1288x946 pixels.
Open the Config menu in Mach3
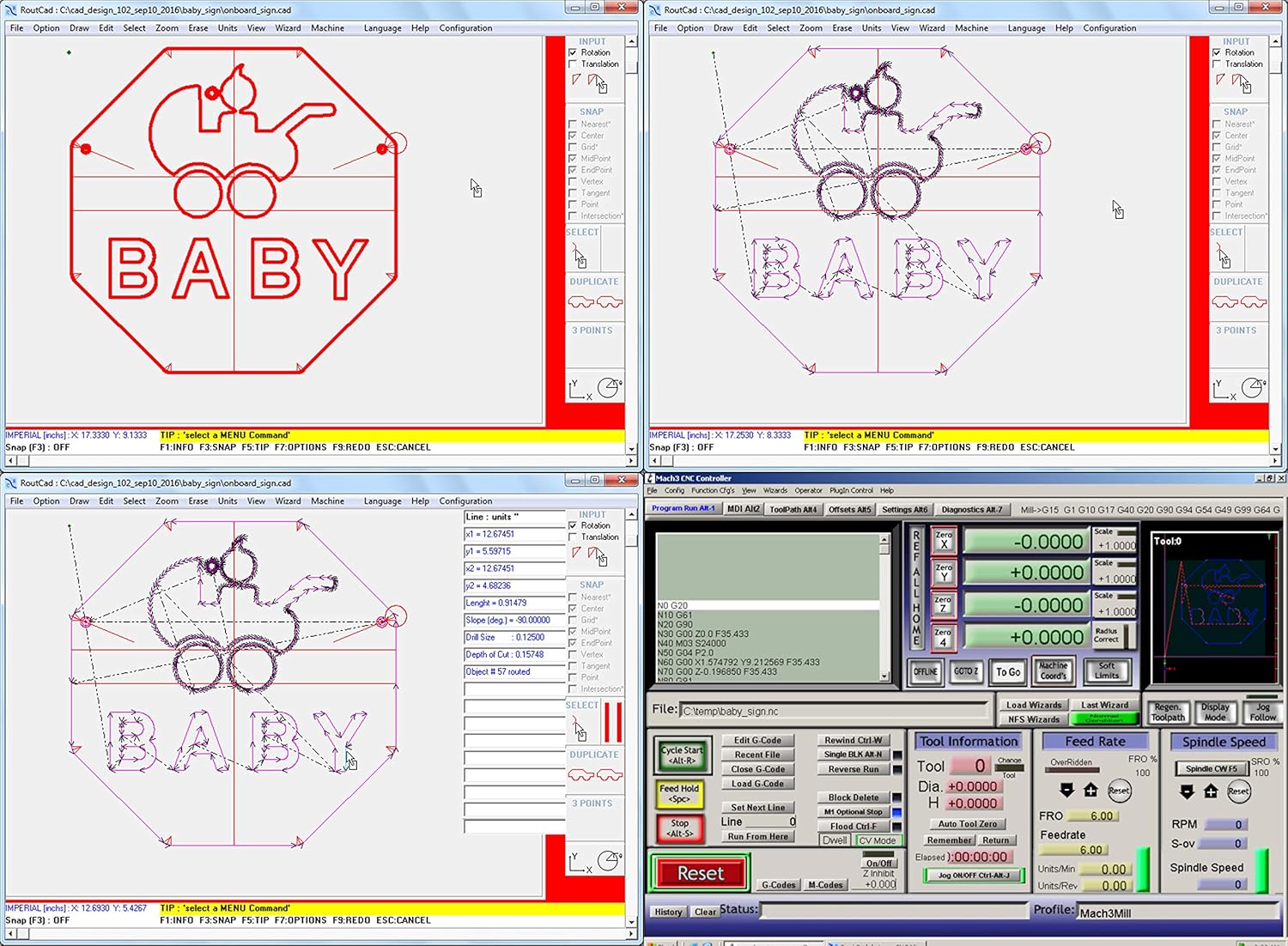[674, 490]
